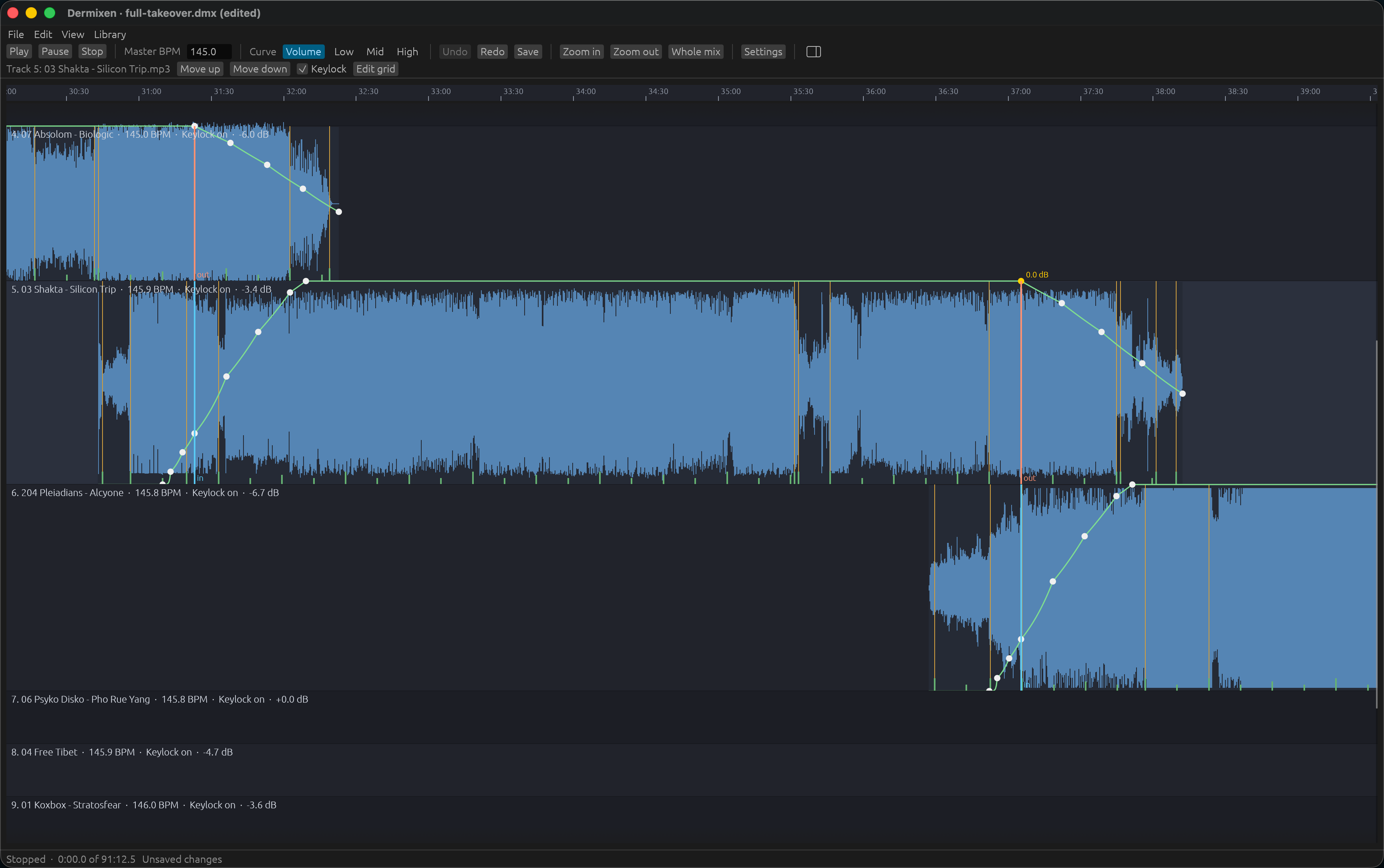
Task: Switch curve mode to Low
Action: click(x=344, y=52)
